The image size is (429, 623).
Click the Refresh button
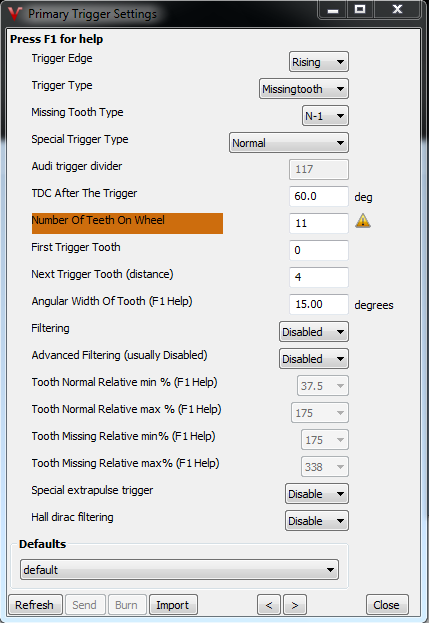[x=35, y=605]
